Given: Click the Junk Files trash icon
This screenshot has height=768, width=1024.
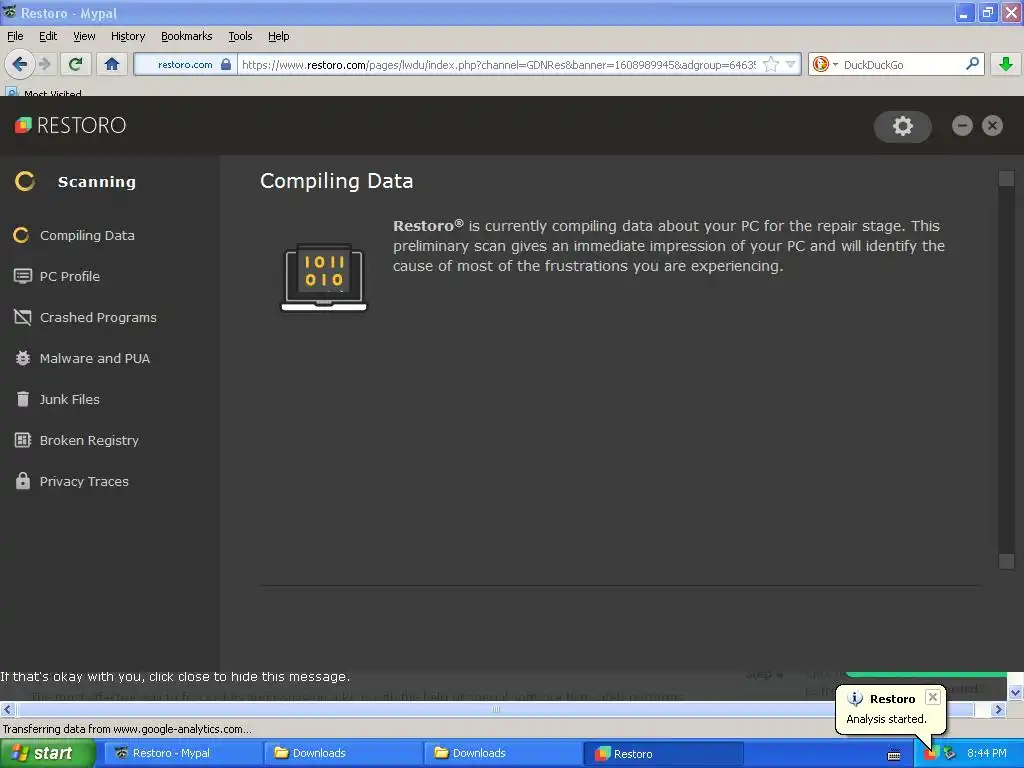Looking at the screenshot, I should point(22,399).
